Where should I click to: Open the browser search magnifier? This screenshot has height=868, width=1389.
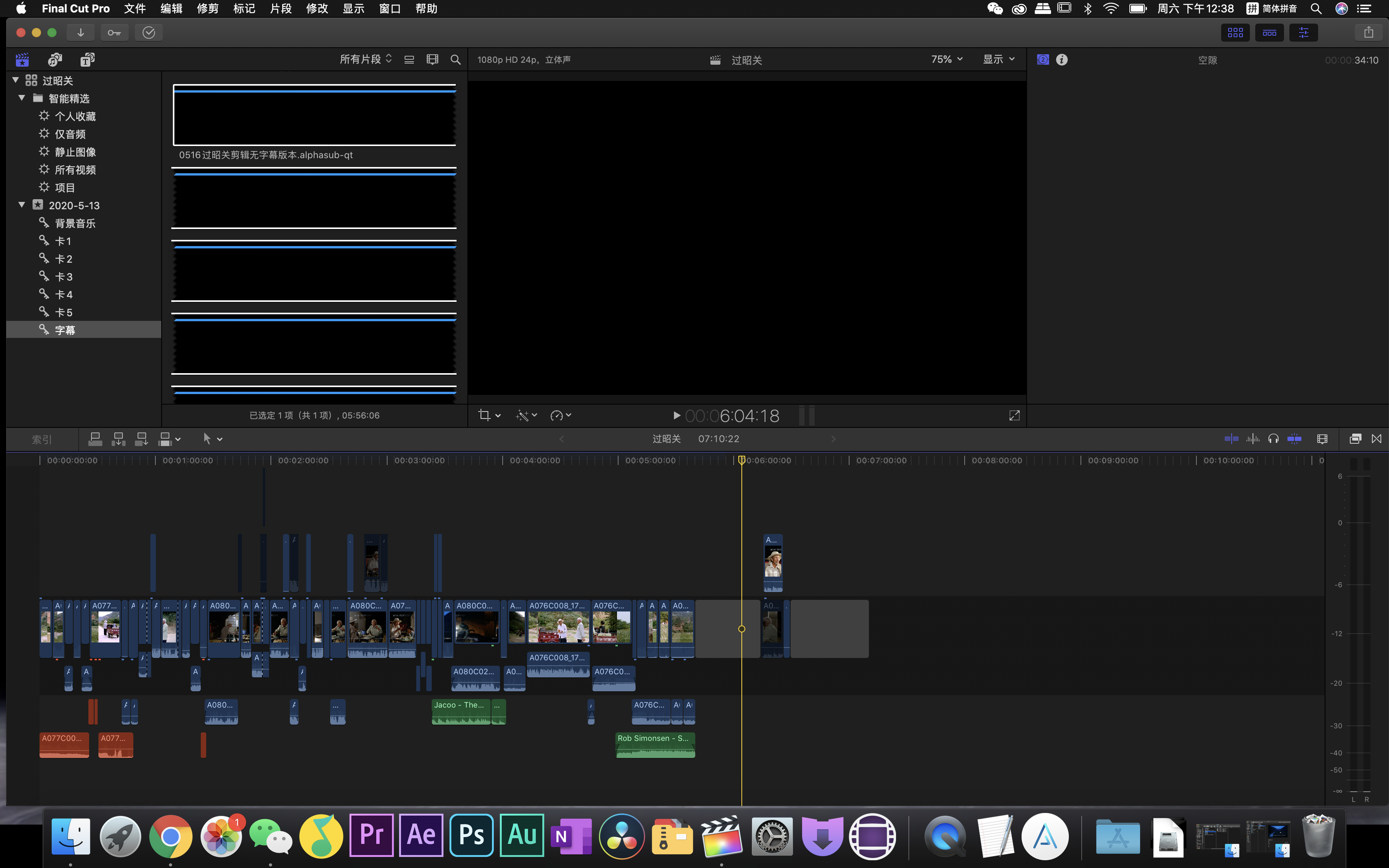[456, 60]
